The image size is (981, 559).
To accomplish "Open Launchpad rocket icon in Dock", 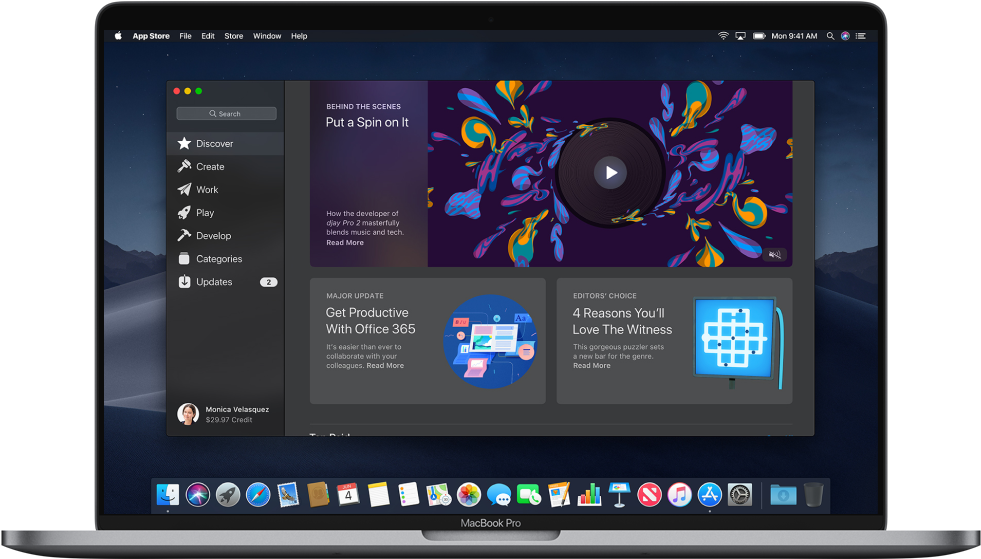I will coord(228,495).
